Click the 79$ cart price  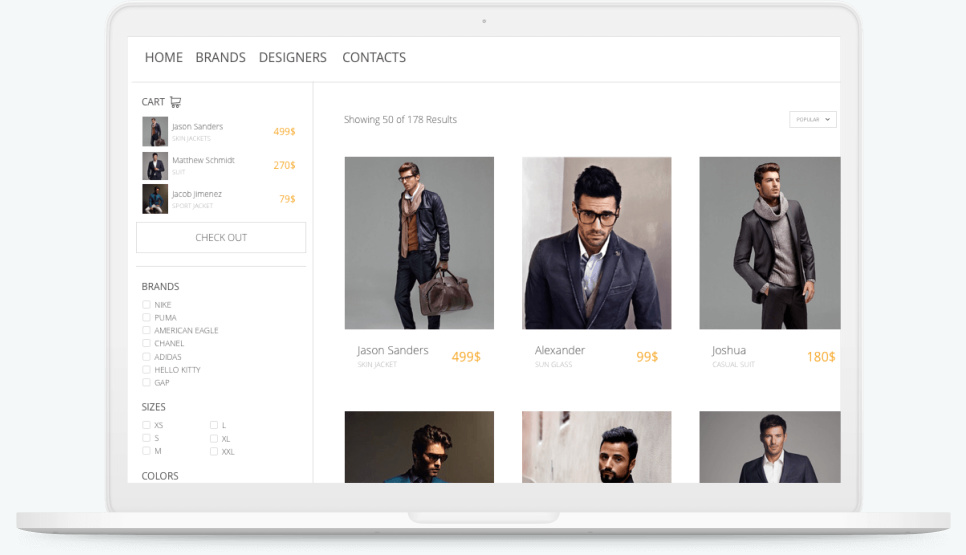287,199
